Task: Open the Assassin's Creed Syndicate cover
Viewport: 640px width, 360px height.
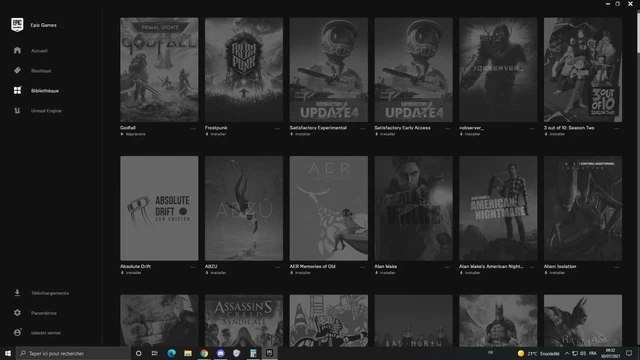Action: pos(244,320)
